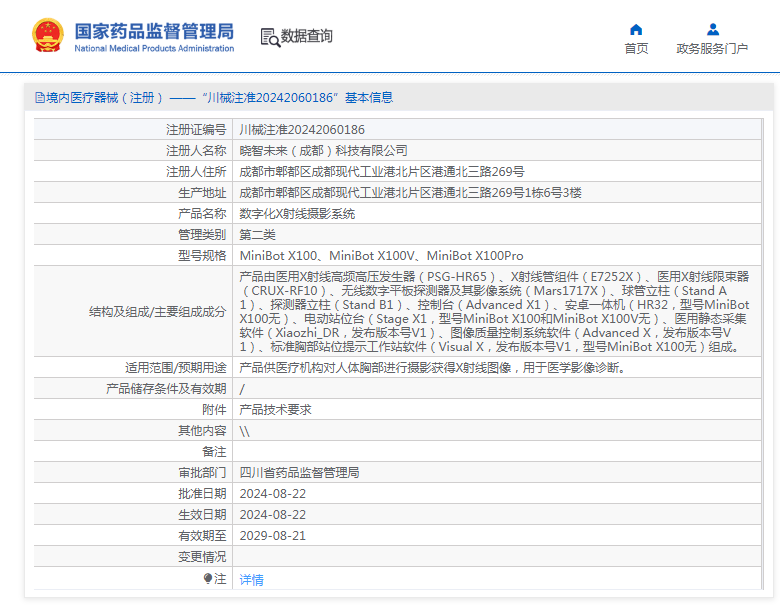Image resolution: width=780 pixels, height=605 pixels.
Task: Open the 首页 navigation item
Action: 636,48
